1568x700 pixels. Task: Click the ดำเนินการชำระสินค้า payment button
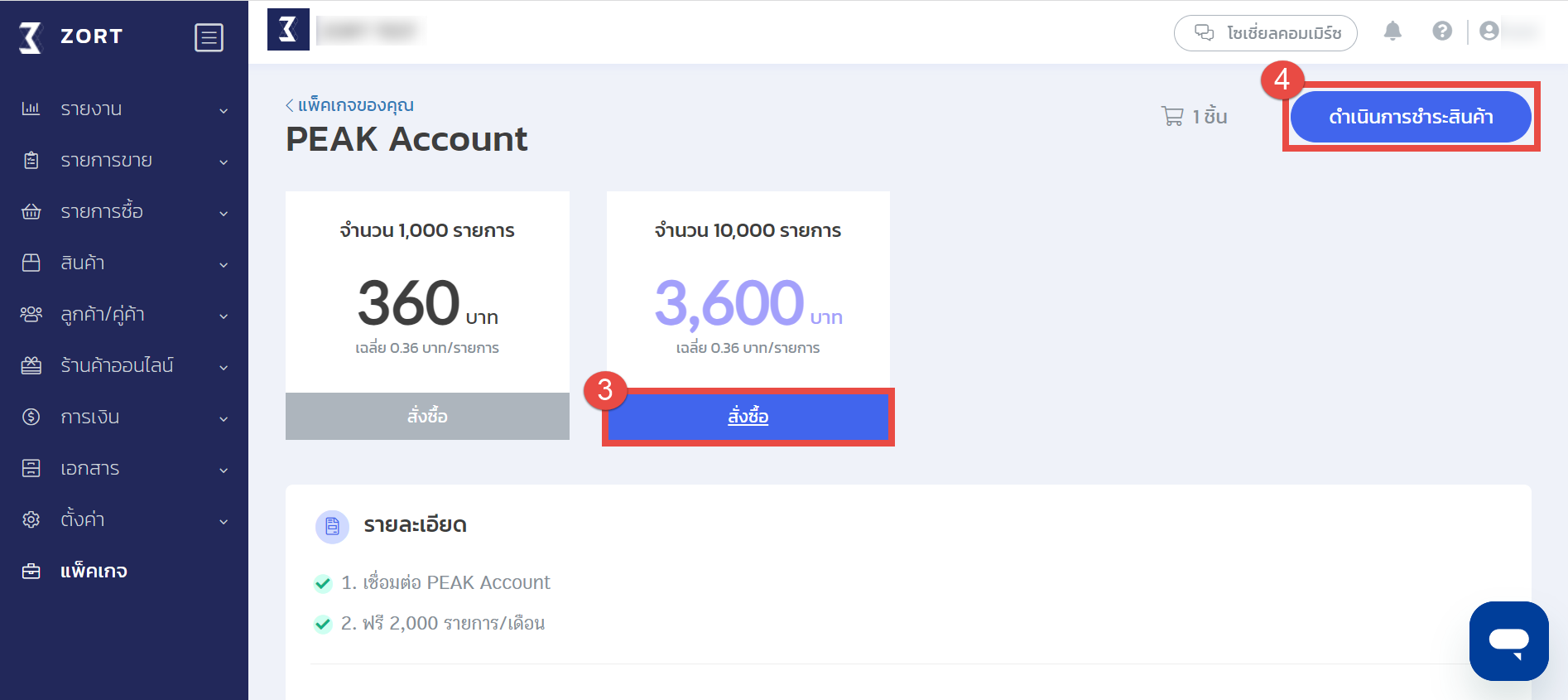tap(1410, 117)
